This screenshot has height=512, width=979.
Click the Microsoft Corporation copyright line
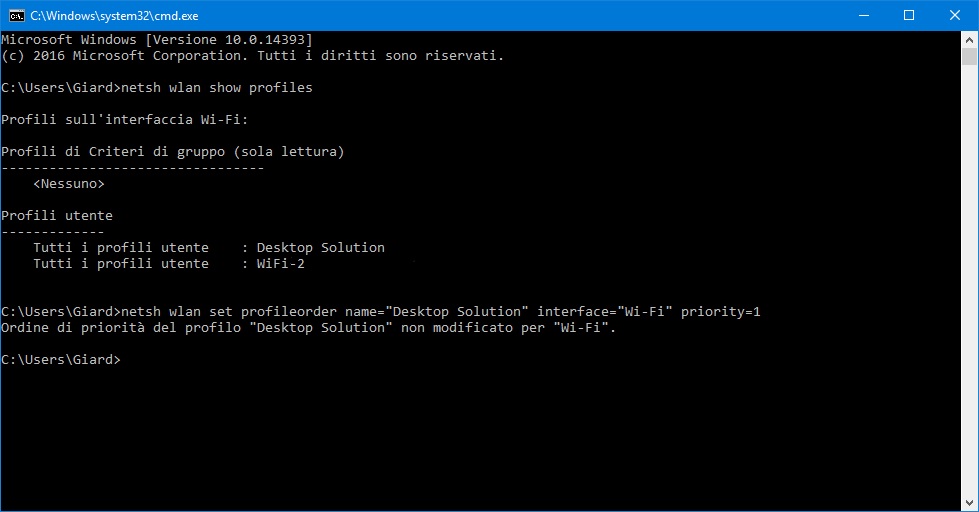point(252,56)
